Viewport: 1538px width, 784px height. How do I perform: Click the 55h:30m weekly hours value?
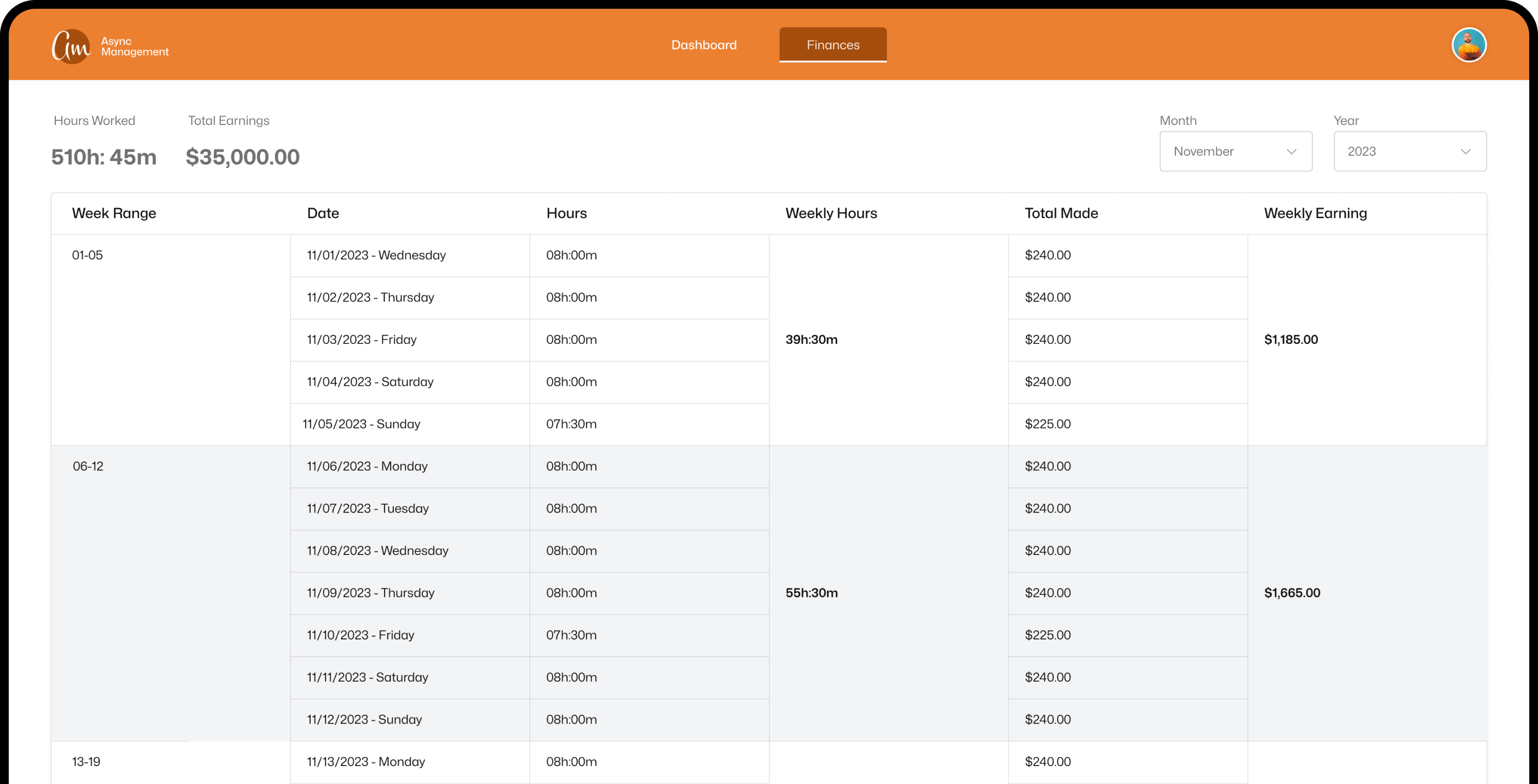coord(812,593)
